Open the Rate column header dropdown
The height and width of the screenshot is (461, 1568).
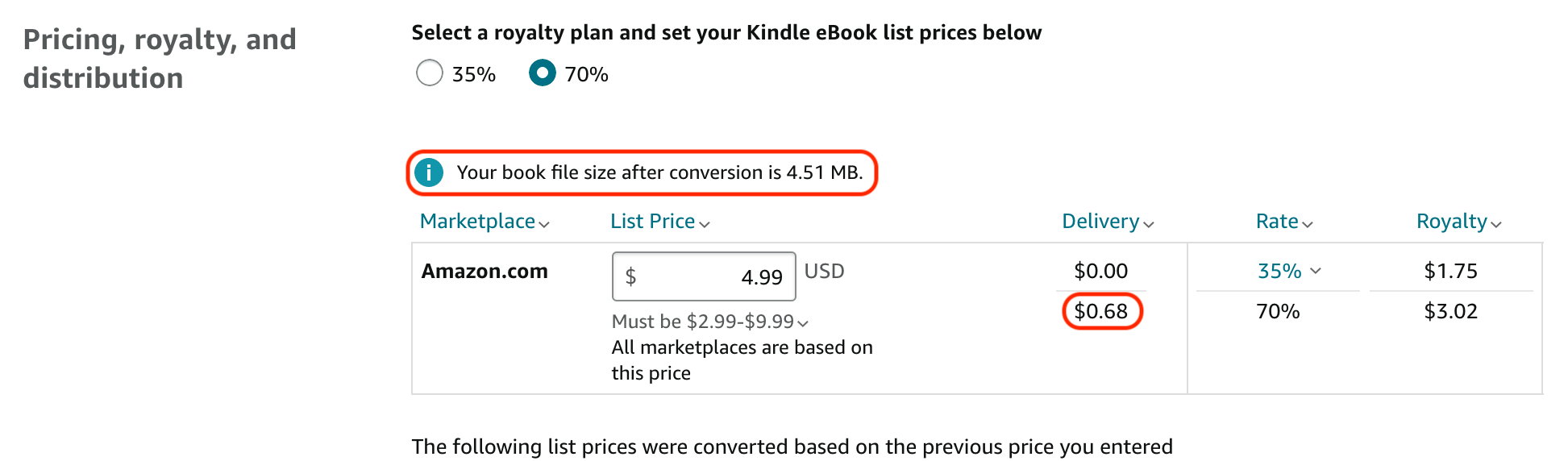(x=1284, y=222)
